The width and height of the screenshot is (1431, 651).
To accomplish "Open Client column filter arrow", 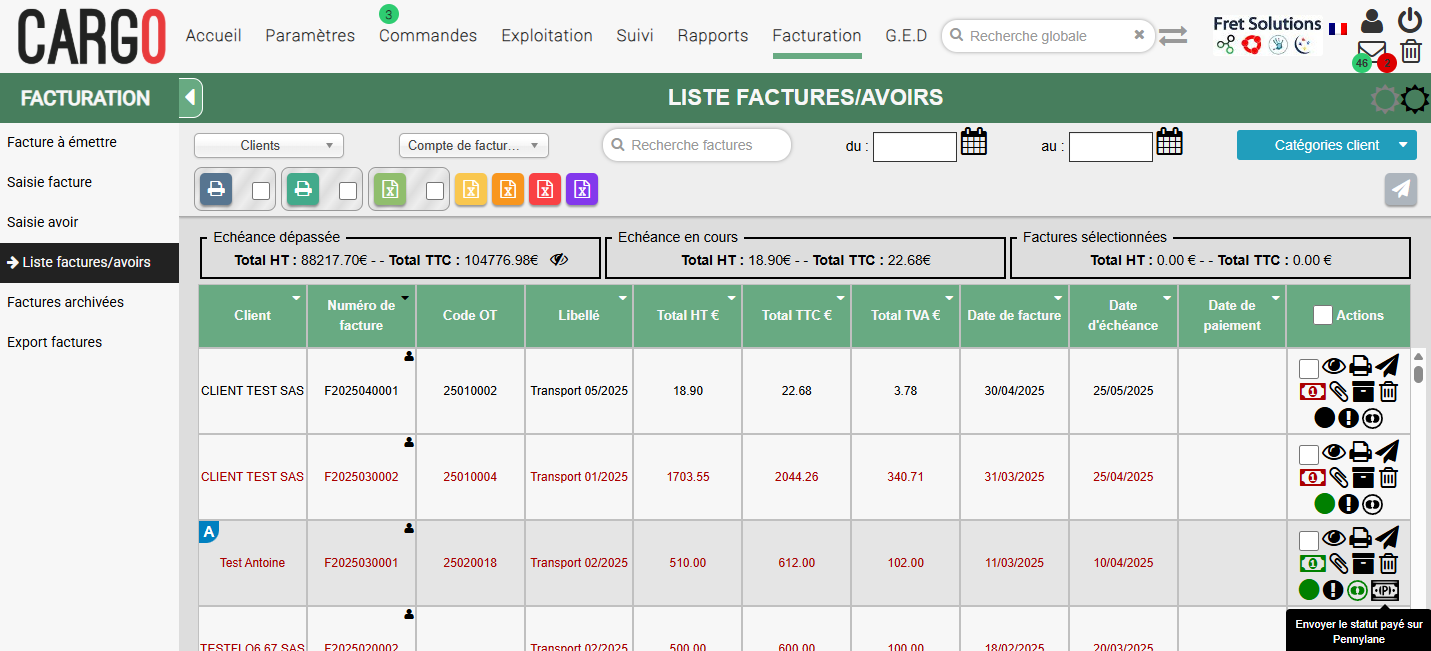I will pyautogui.click(x=296, y=298).
